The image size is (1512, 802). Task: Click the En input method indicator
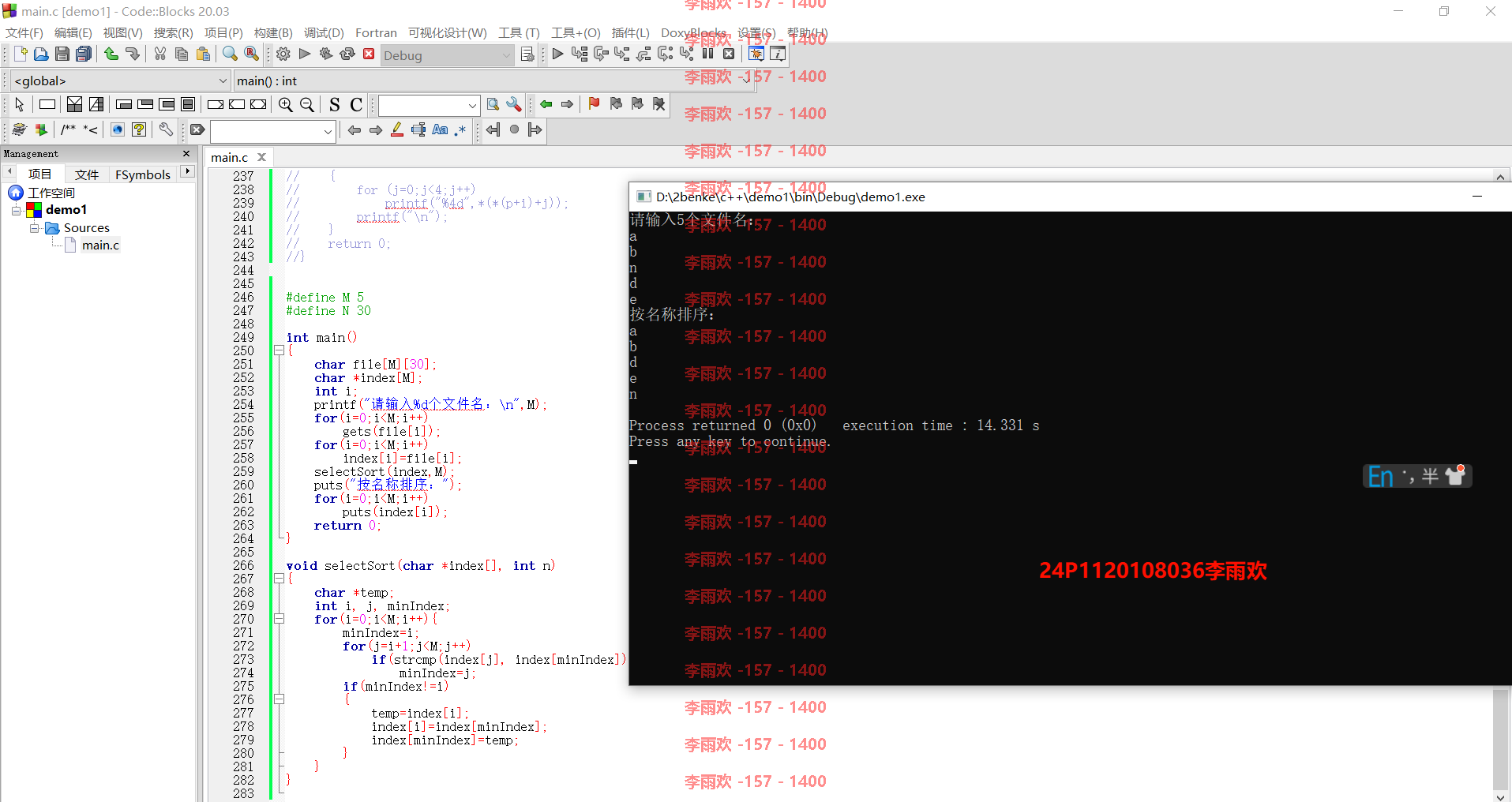pos(1380,477)
